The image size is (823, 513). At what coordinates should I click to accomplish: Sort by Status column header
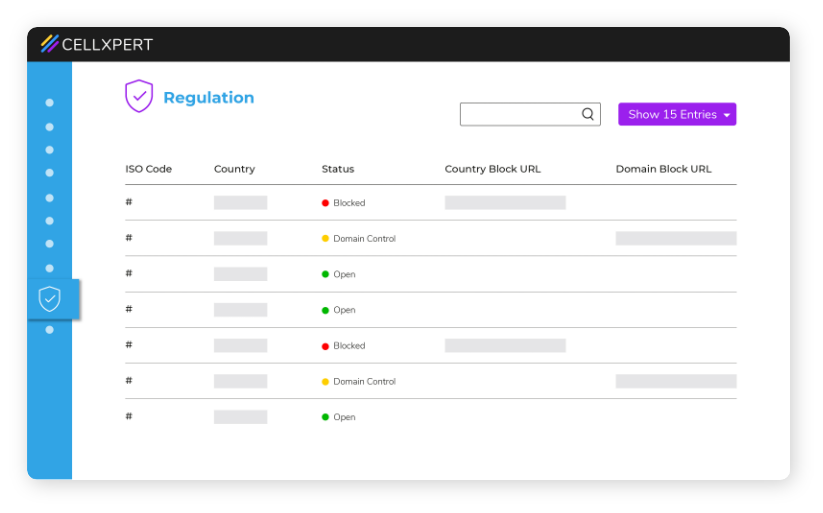click(338, 169)
